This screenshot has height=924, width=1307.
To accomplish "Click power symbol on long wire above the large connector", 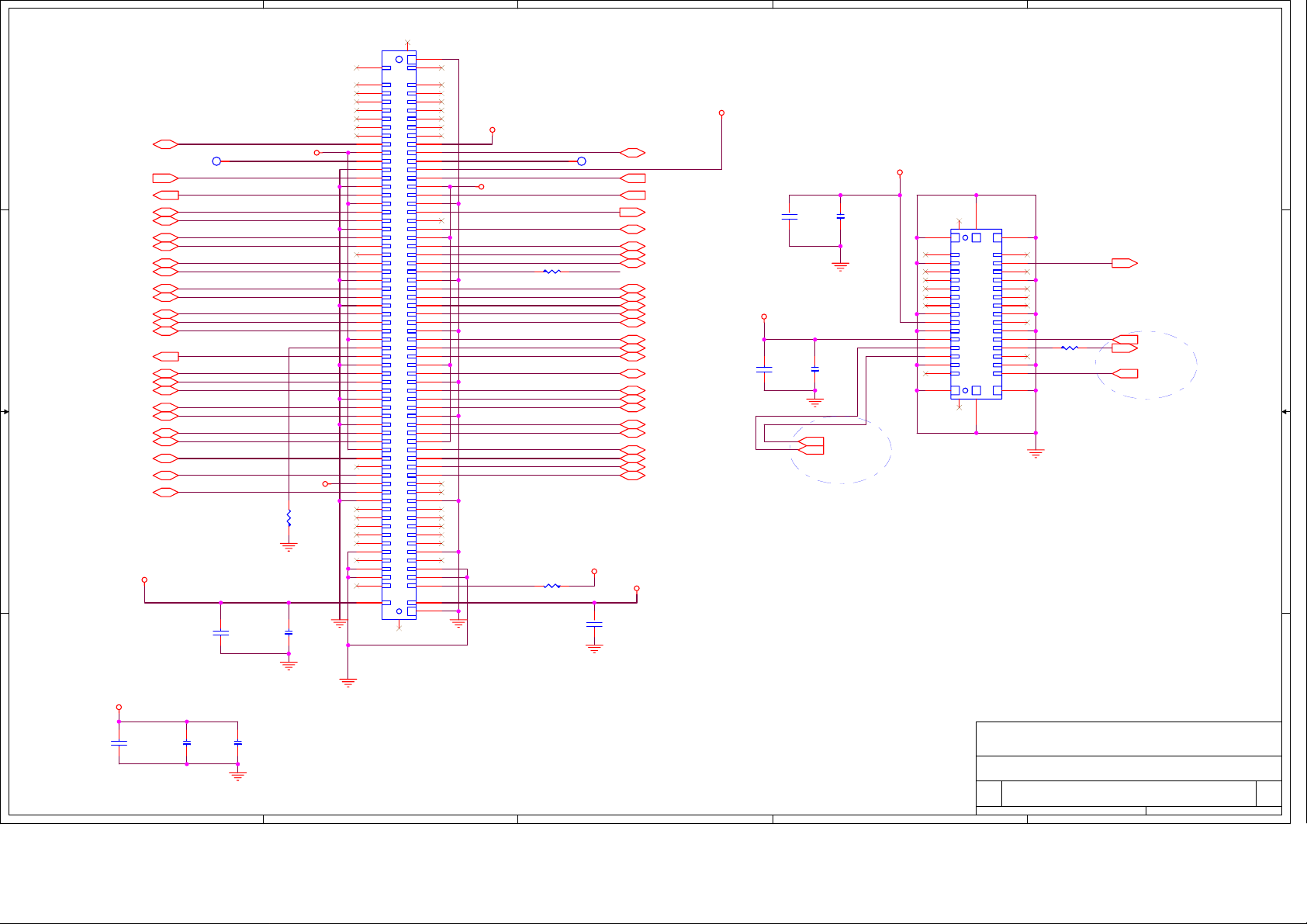I will tap(721, 113).
